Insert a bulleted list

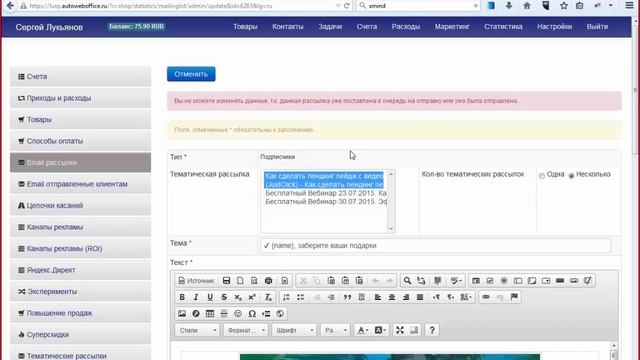coord(301,297)
